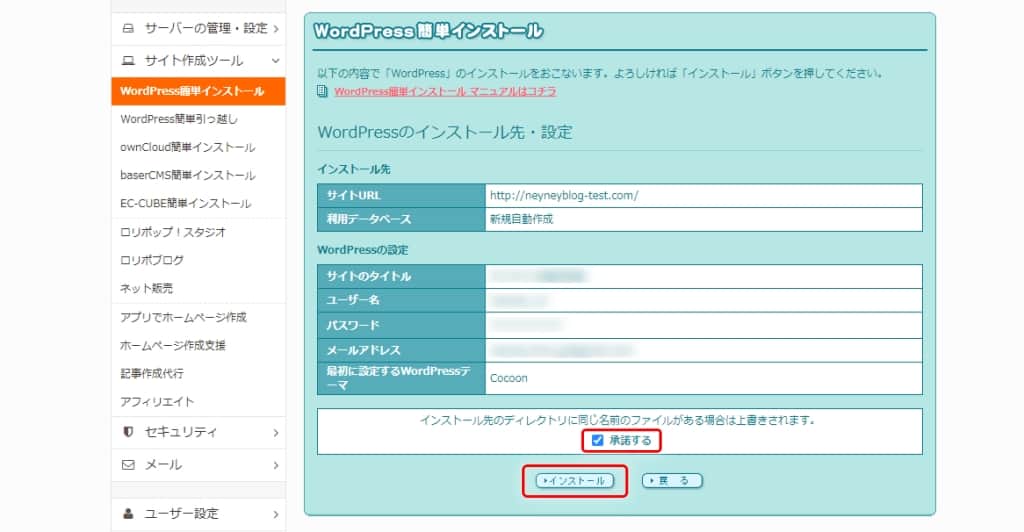Click the インストール先 section label

354,170
